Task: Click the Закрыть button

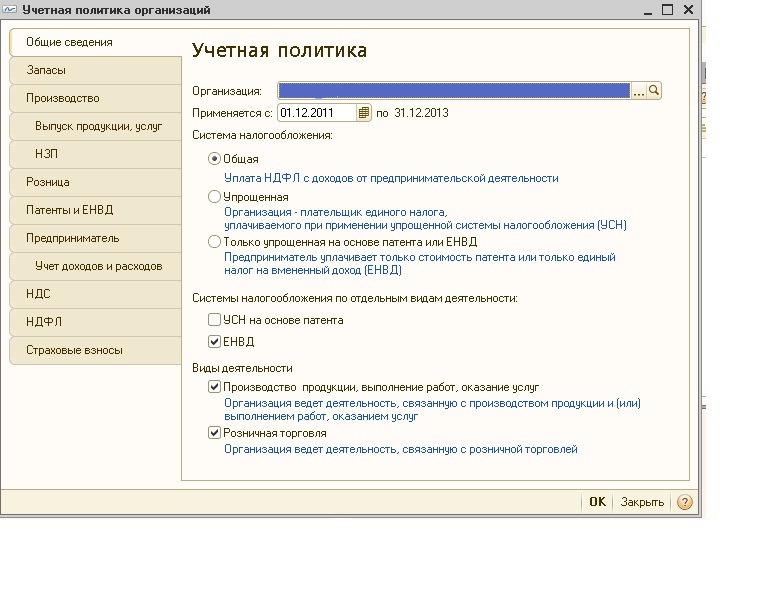Action: coord(642,502)
